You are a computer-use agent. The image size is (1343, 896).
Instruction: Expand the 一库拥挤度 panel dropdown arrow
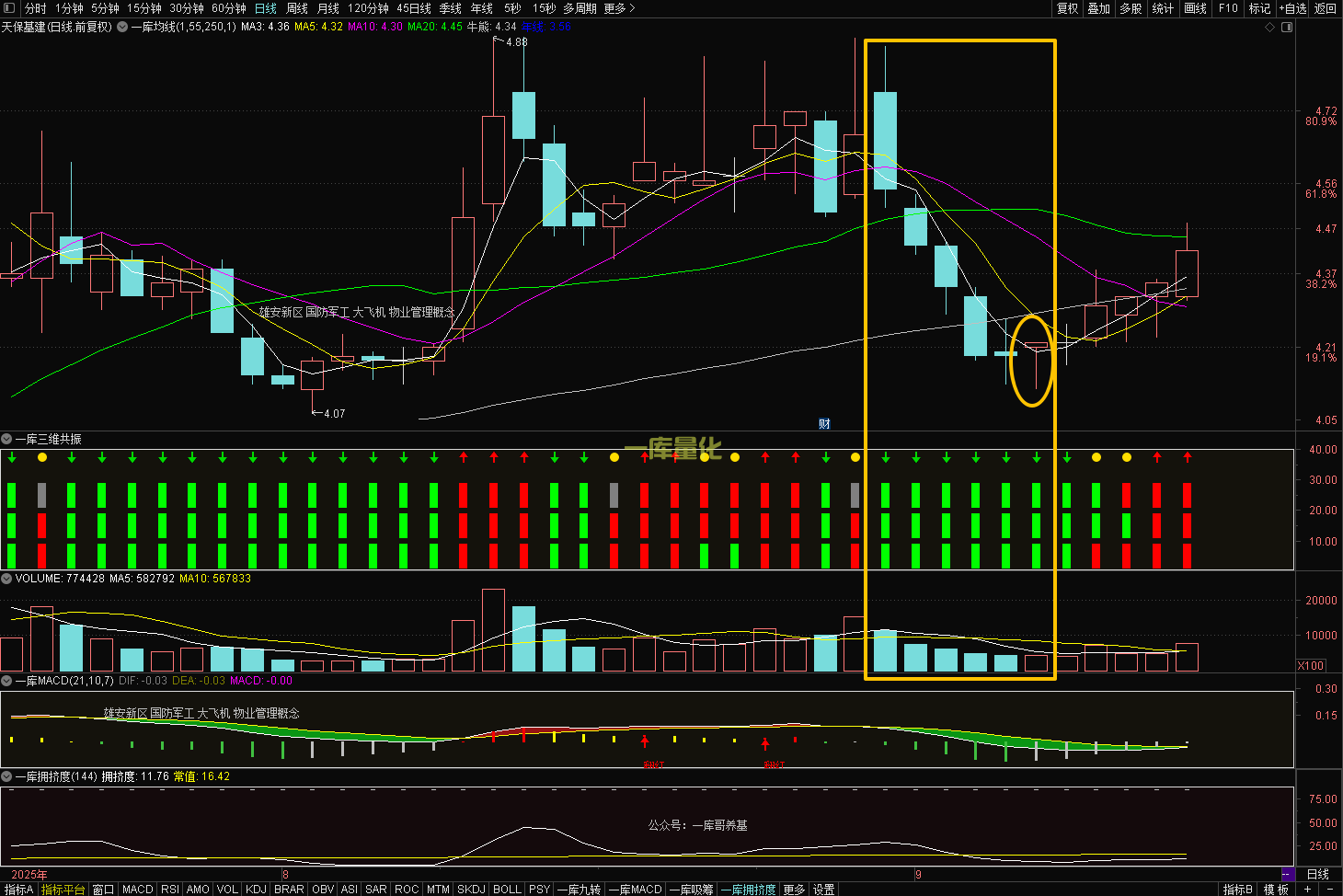tap(6, 776)
